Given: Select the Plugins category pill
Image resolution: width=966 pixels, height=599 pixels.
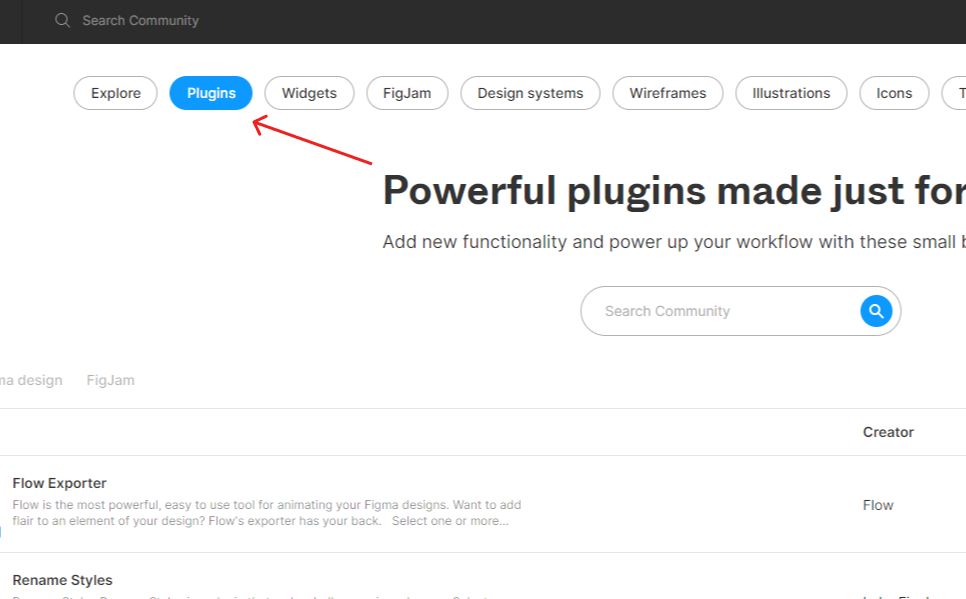Looking at the screenshot, I should (211, 93).
